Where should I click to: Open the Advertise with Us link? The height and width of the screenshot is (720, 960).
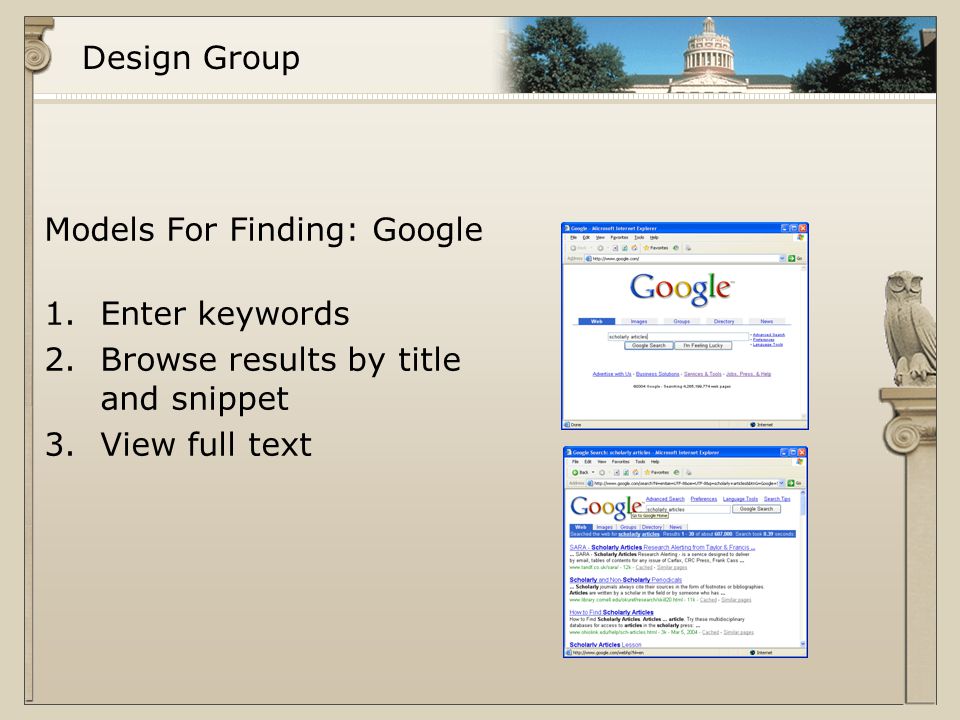point(612,373)
